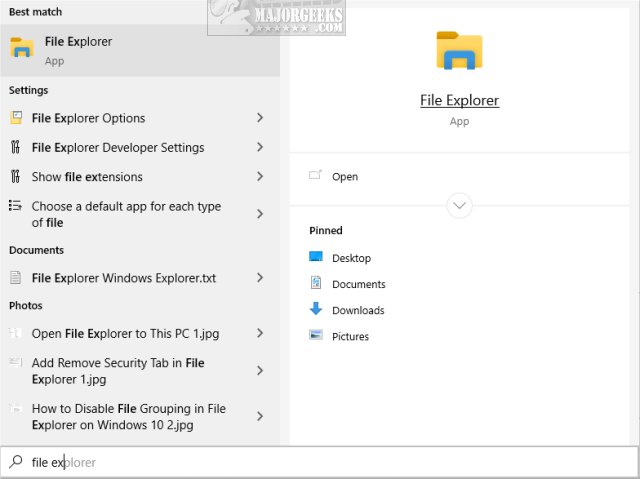Select File Explorer Developer Settings result

[x=118, y=147]
